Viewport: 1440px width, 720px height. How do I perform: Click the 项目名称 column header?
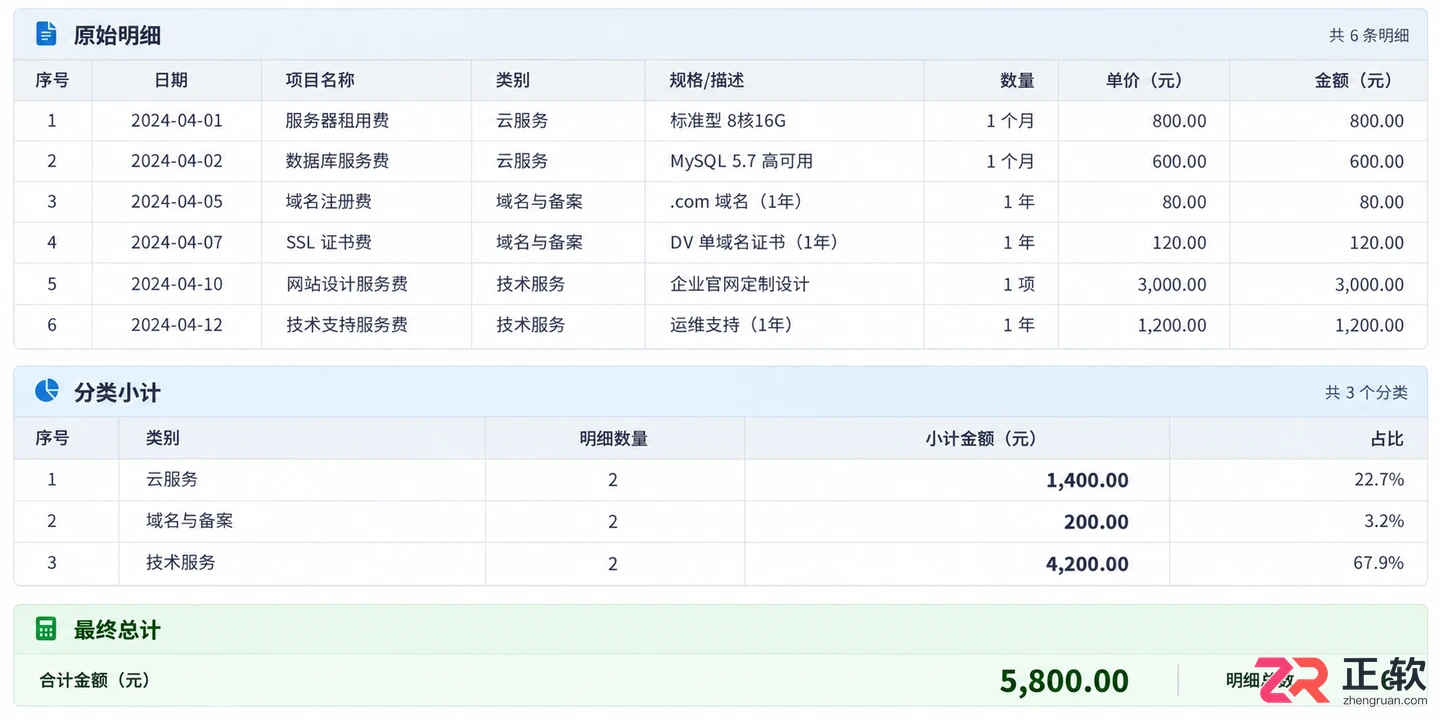pos(320,80)
